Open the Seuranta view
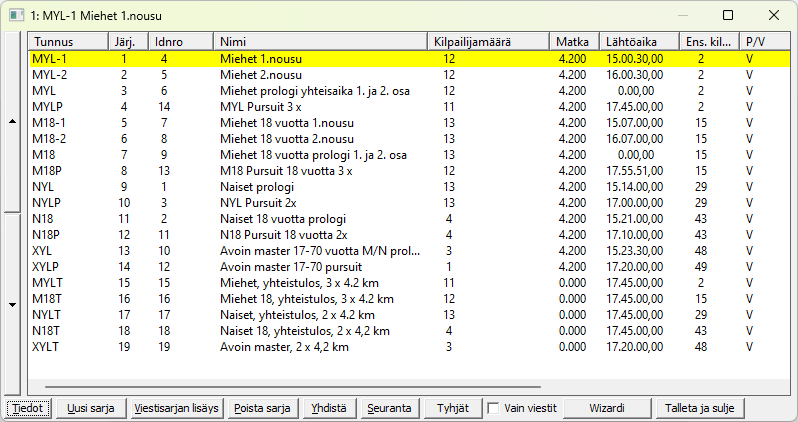The height and width of the screenshot is (422, 798). pyautogui.click(x=389, y=409)
